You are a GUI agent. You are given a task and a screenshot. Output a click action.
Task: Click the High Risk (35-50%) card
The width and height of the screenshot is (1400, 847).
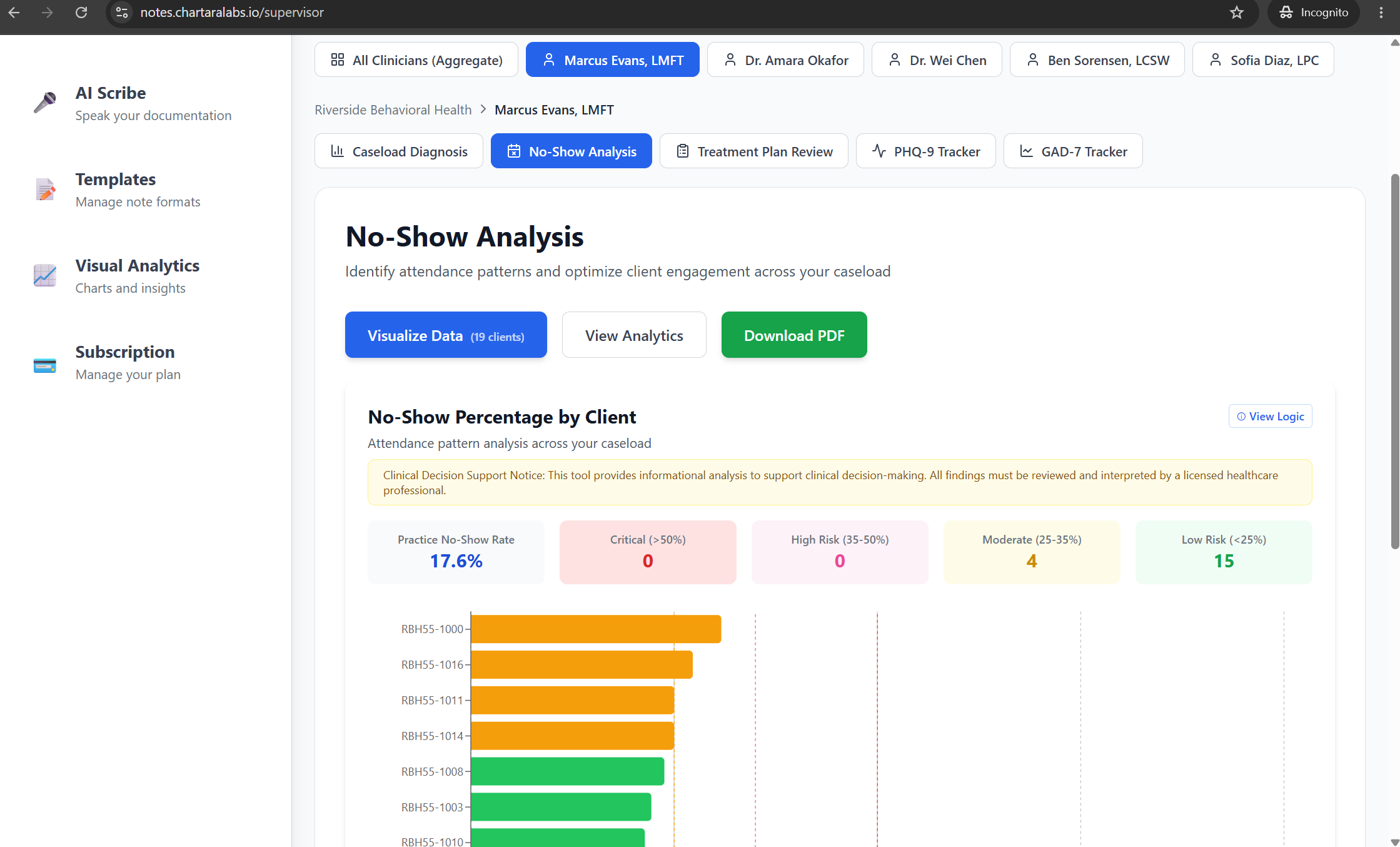tap(840, 552)
